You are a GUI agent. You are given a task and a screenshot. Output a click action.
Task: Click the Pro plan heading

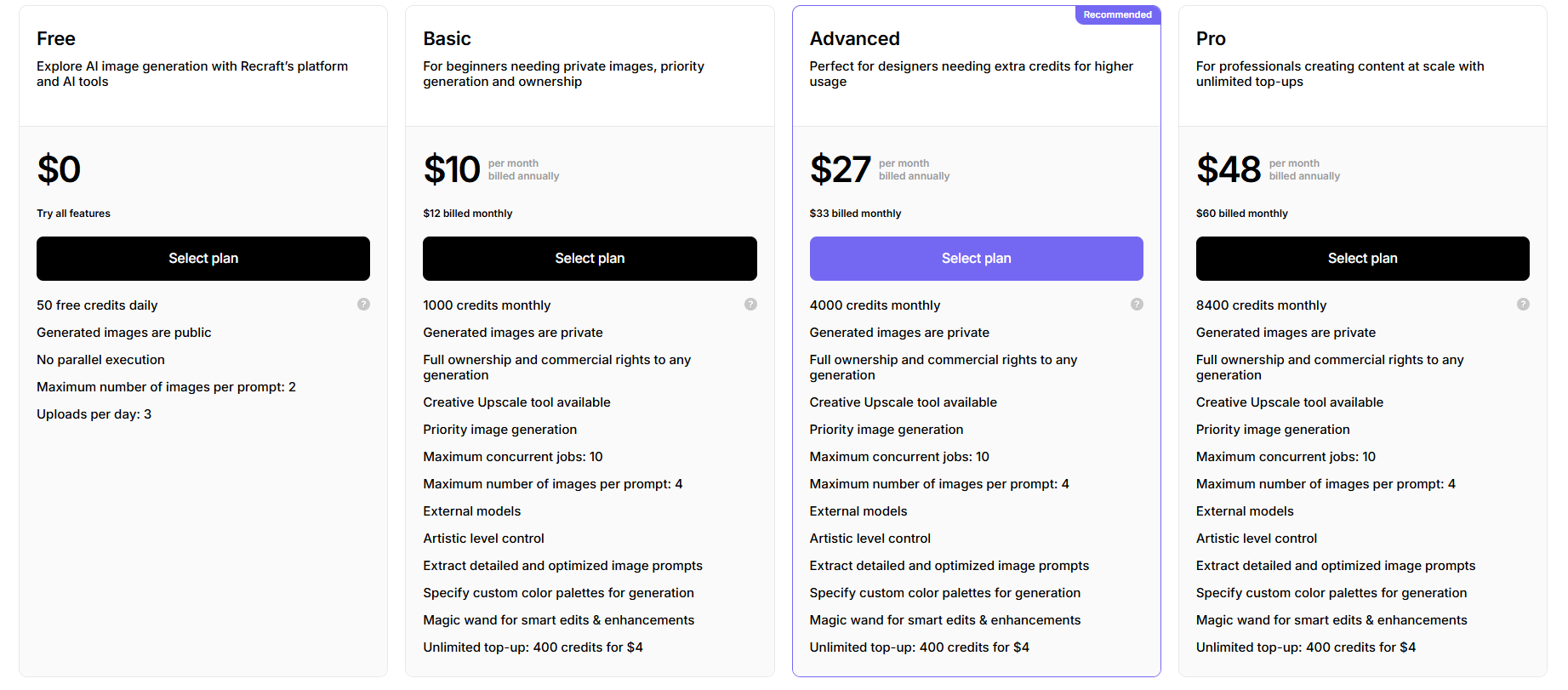pos(1211,39)
